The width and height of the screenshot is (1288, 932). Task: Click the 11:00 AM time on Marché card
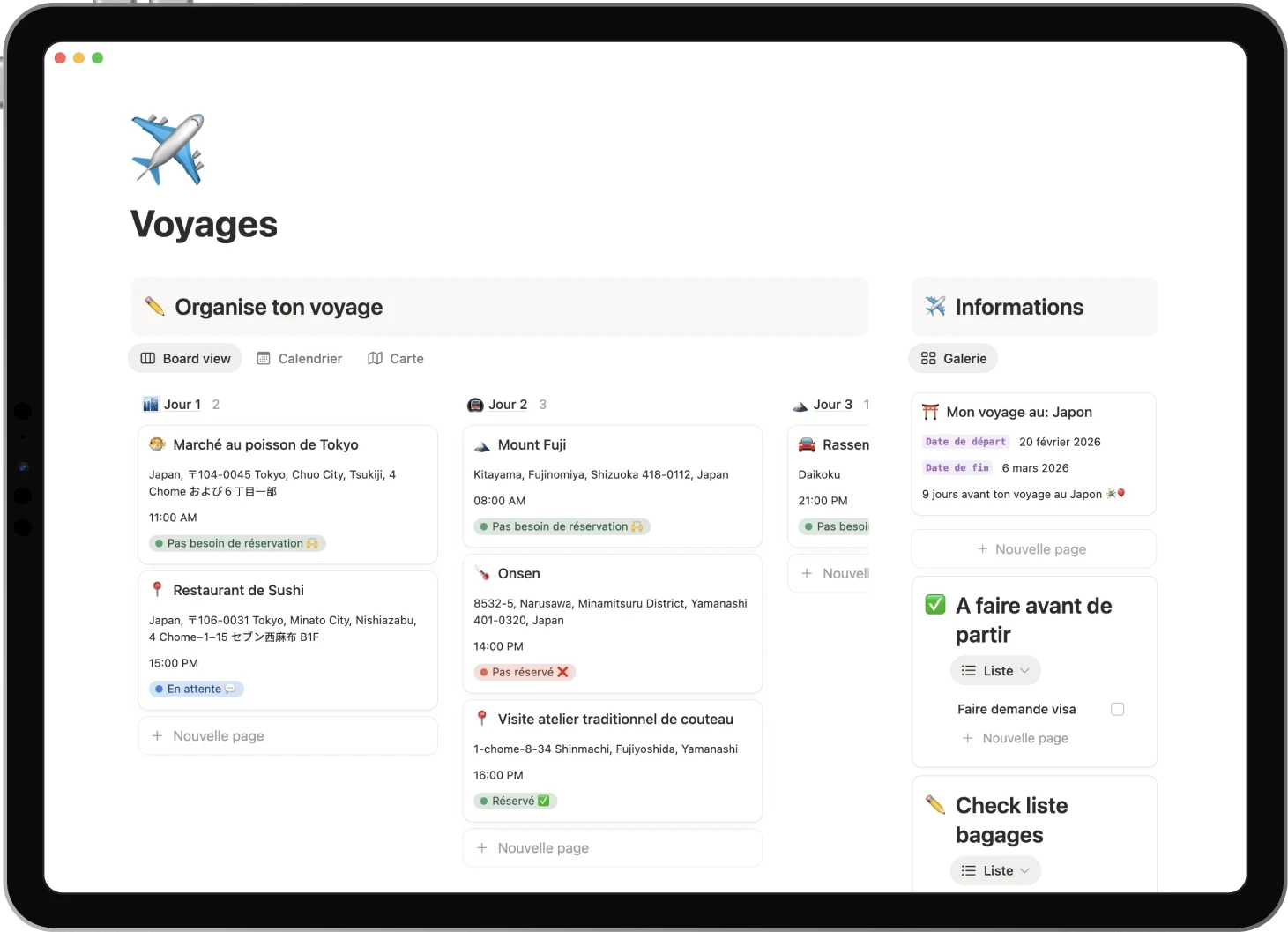click(173, 518)
